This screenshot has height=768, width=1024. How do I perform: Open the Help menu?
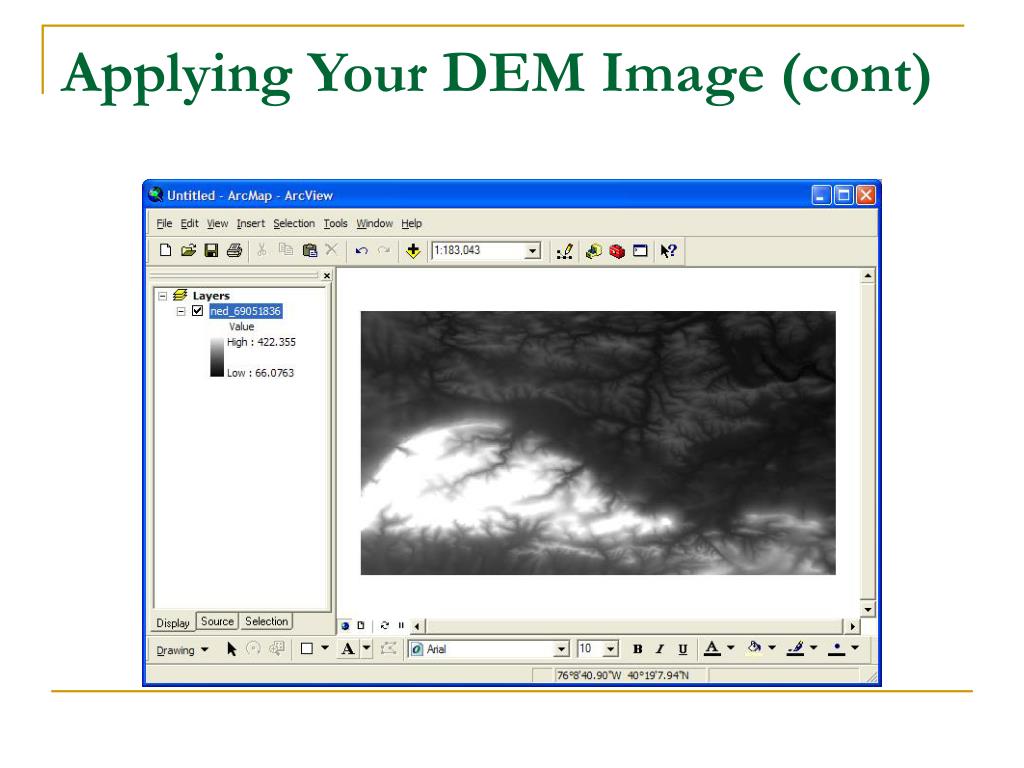click(411, 223)
